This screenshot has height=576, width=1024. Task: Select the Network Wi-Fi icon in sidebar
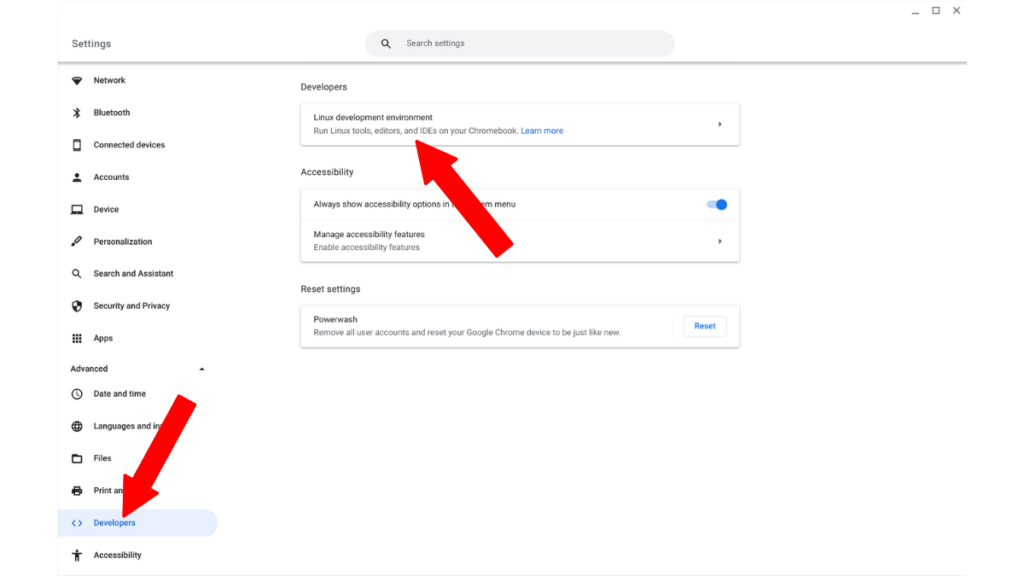(77, 80)
